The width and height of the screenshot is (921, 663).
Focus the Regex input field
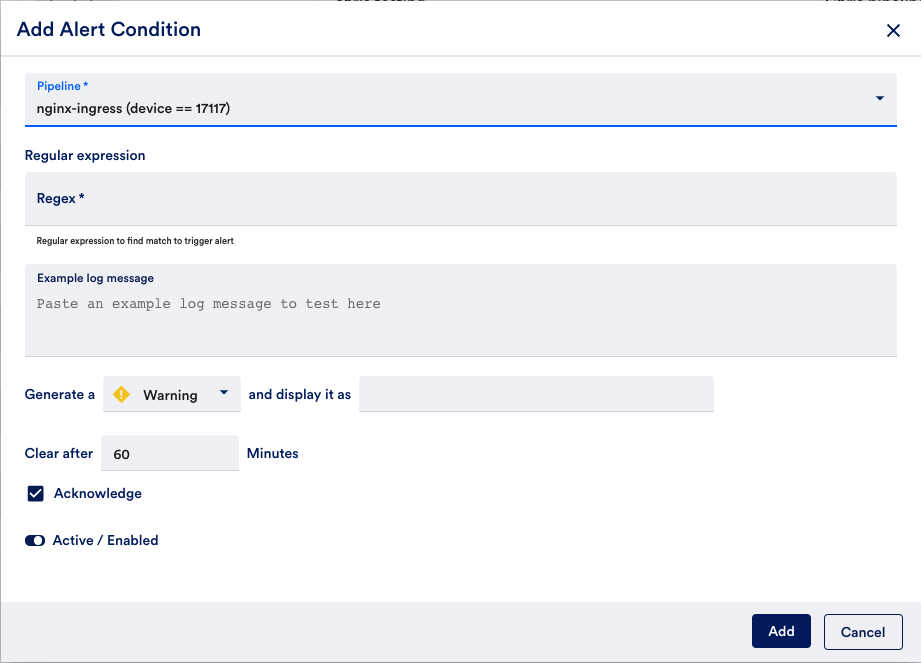tap(460, 199)
